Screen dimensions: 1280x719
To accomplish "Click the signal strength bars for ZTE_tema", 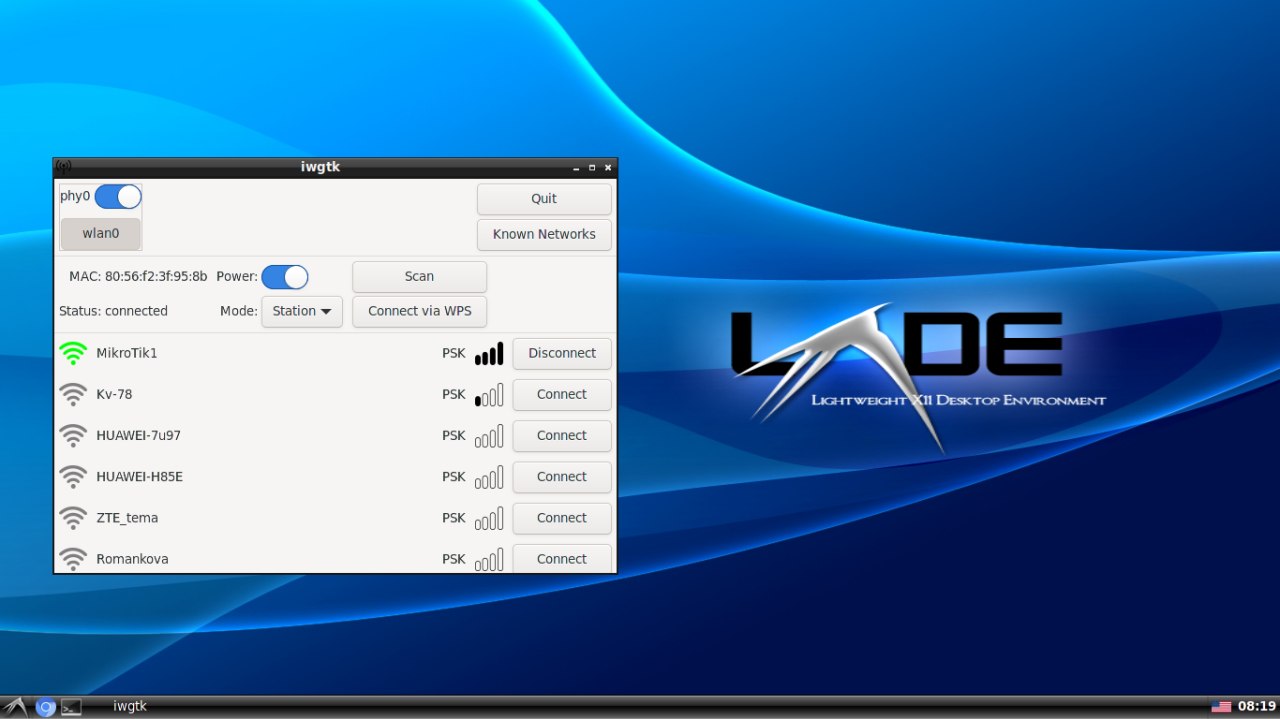I will coord(489,518).
